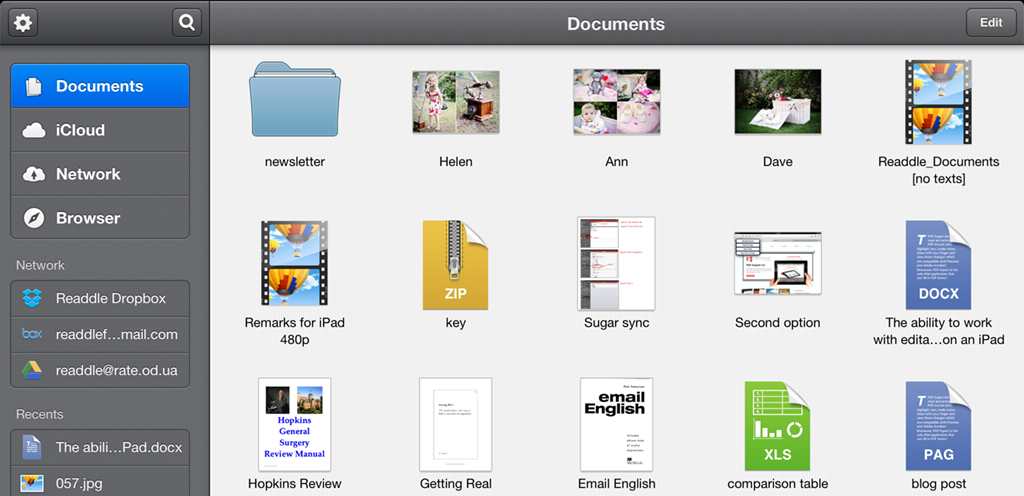Viewport: 1024px width, 496px height.
Task: Open recent file 057.jpg
Action: (100, 482)
